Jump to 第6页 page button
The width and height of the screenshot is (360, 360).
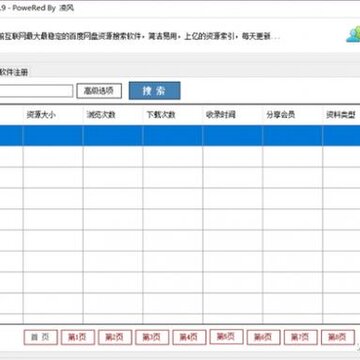pos(263,337)
